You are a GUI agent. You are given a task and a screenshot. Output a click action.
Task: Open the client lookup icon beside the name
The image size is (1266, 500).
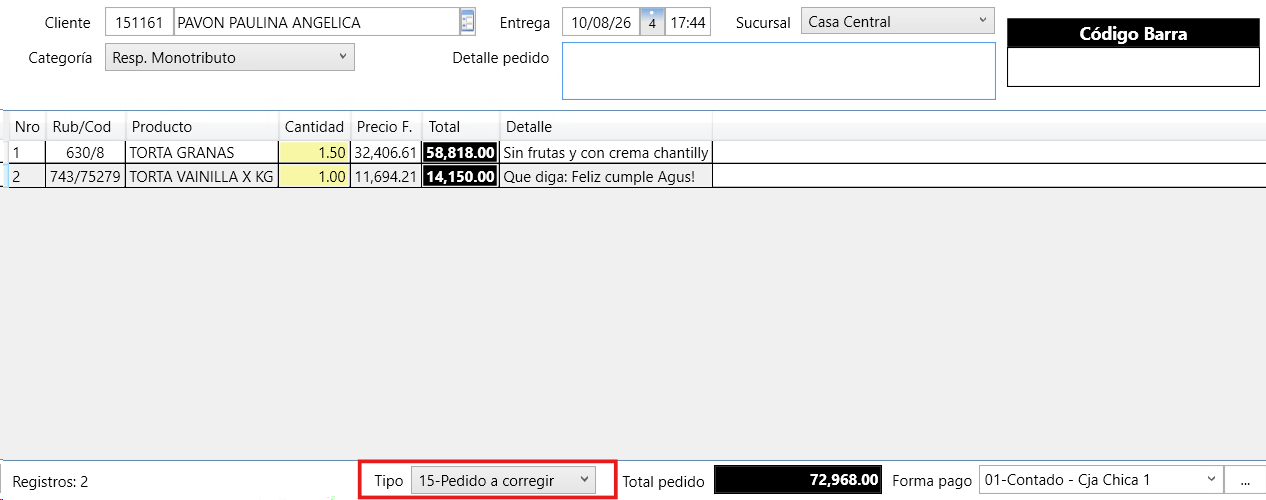click(467, 22)
